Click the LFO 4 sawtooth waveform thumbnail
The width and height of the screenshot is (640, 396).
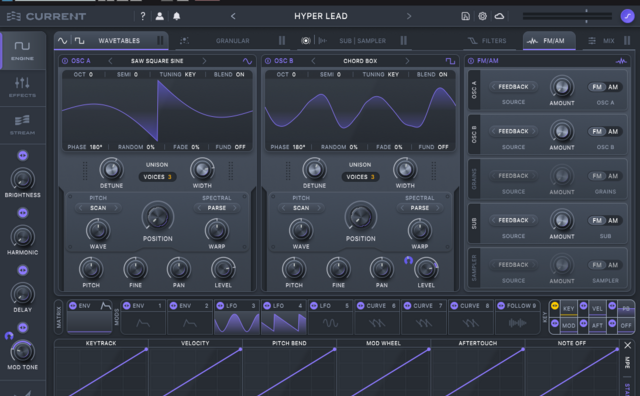[x=283, y=323]
